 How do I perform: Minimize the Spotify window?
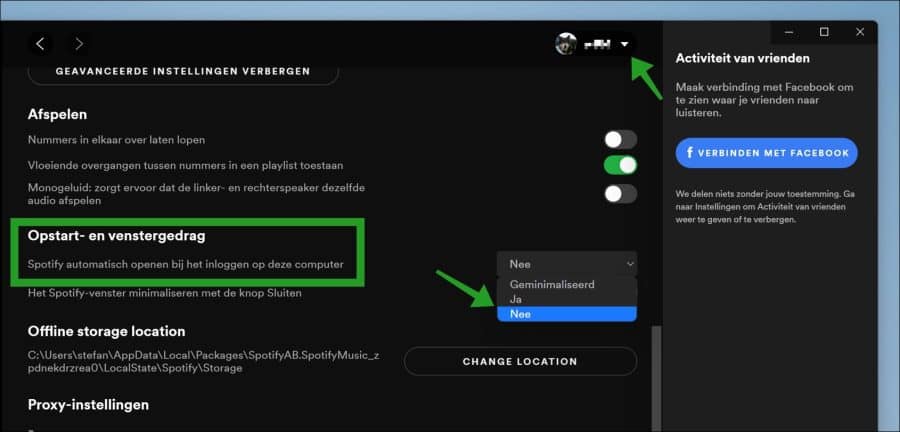pyautogui.click(x=789, y=32)
